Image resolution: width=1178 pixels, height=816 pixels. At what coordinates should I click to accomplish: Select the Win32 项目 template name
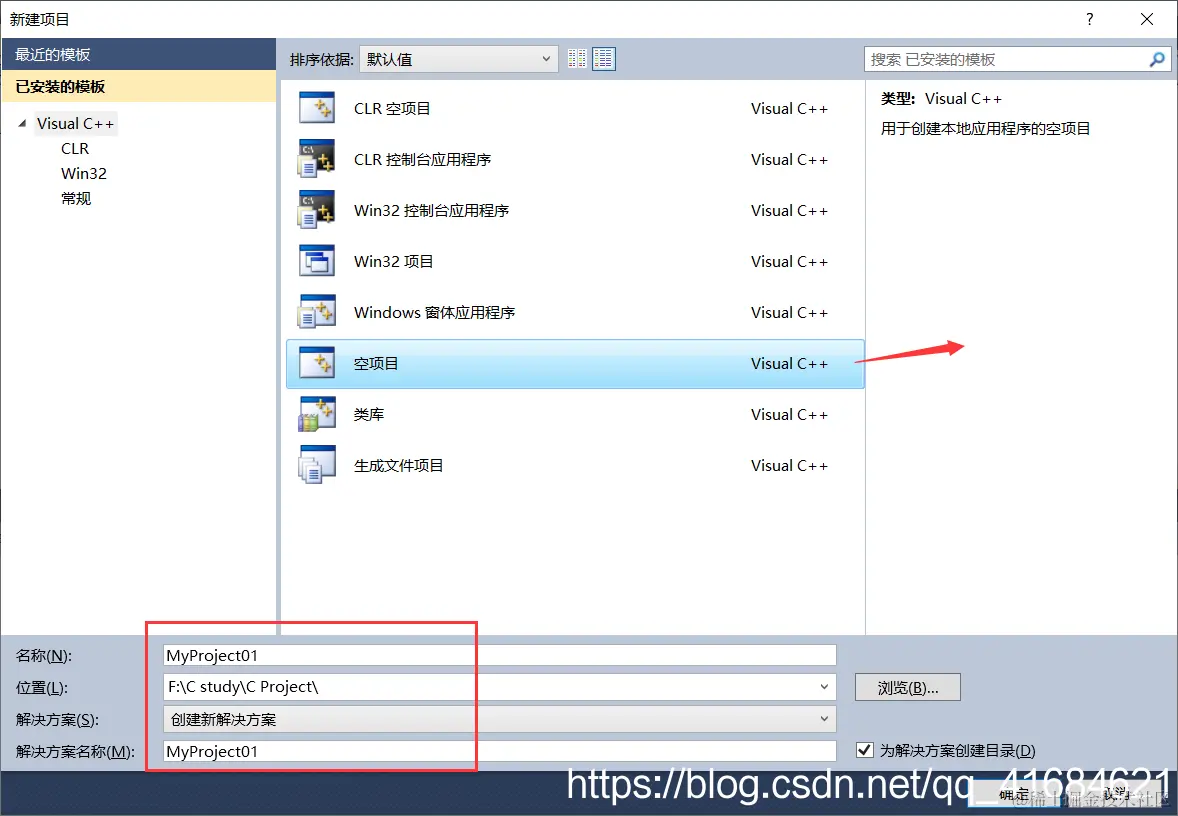coord(394,261)
